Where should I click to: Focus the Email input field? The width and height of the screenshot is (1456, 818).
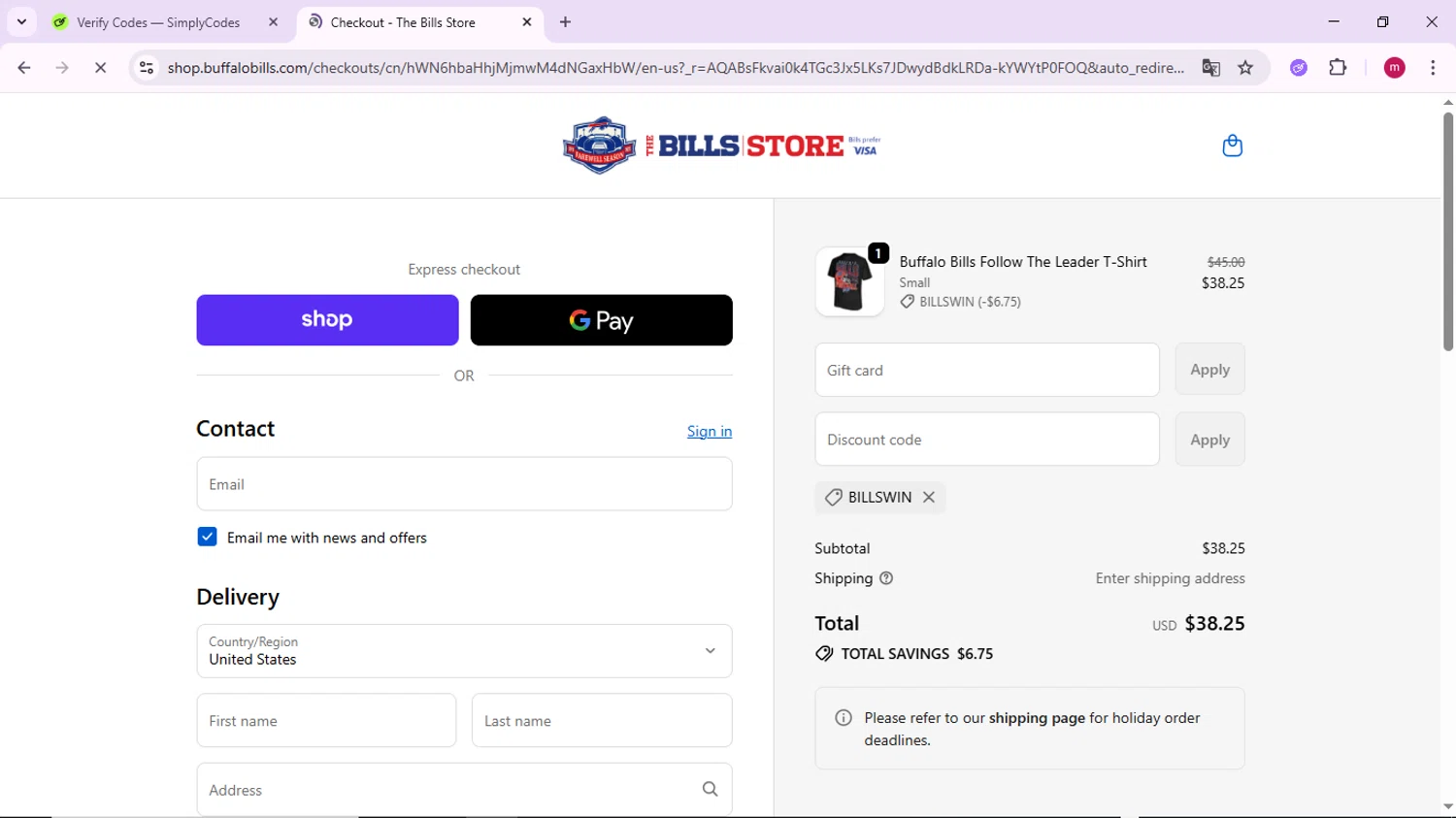point(464,484)
